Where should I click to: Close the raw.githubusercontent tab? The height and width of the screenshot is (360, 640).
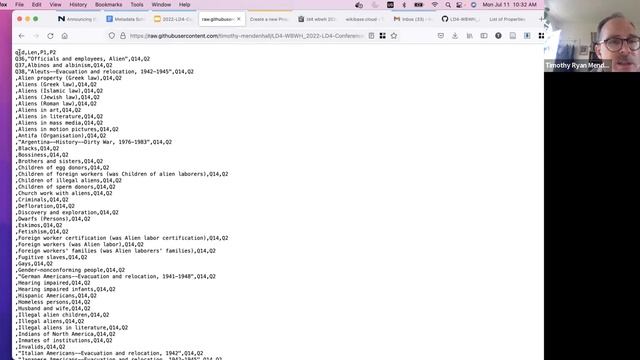point(239,19)
